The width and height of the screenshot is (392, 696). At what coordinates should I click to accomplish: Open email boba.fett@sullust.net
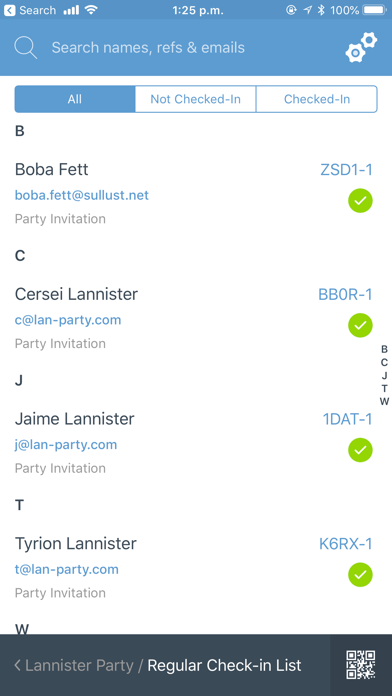point(82,195)
